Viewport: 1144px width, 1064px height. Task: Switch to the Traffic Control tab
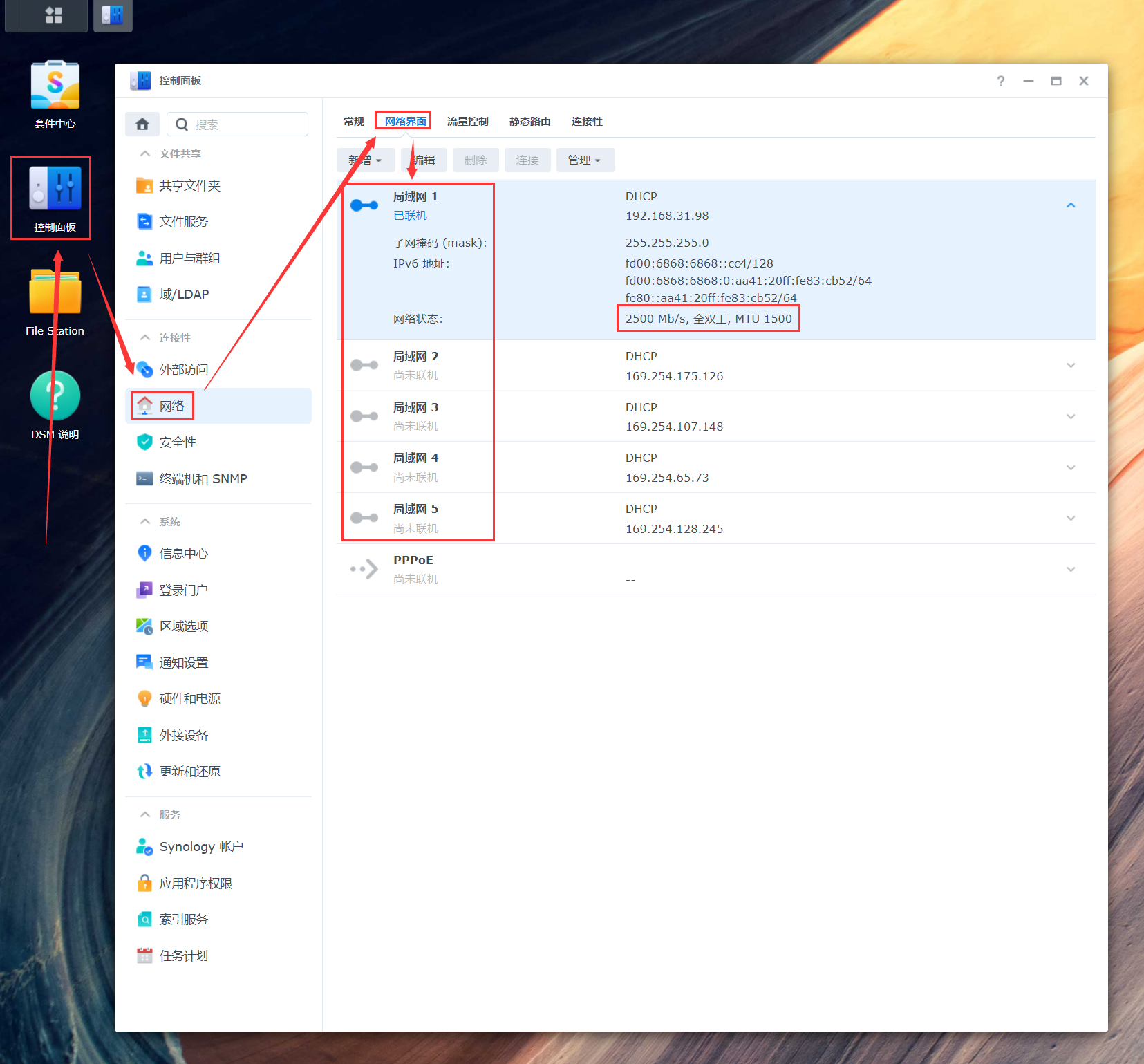tap(467, 122)
